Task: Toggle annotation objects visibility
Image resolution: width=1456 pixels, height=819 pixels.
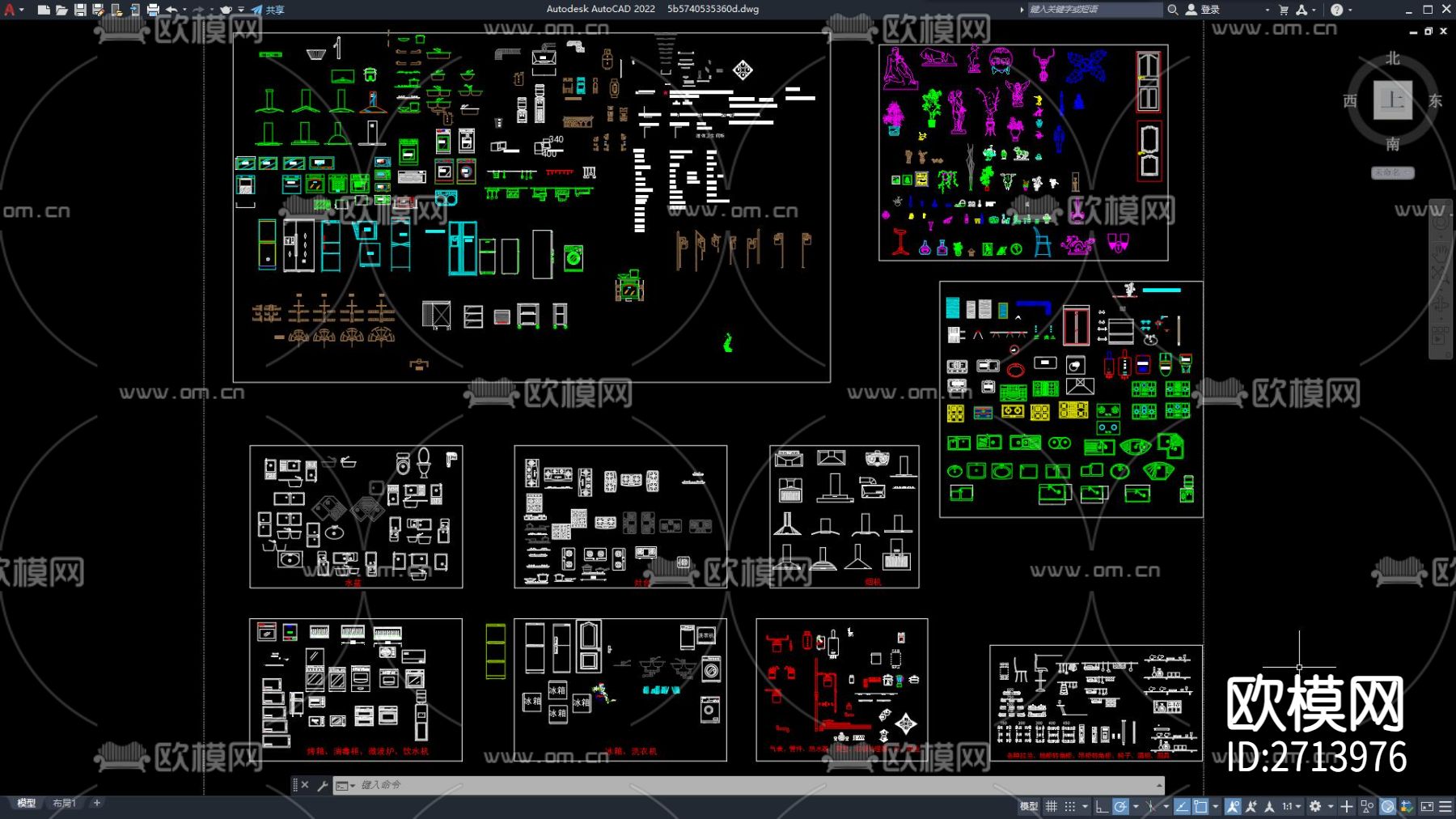Action: [x=1233, y=806]
